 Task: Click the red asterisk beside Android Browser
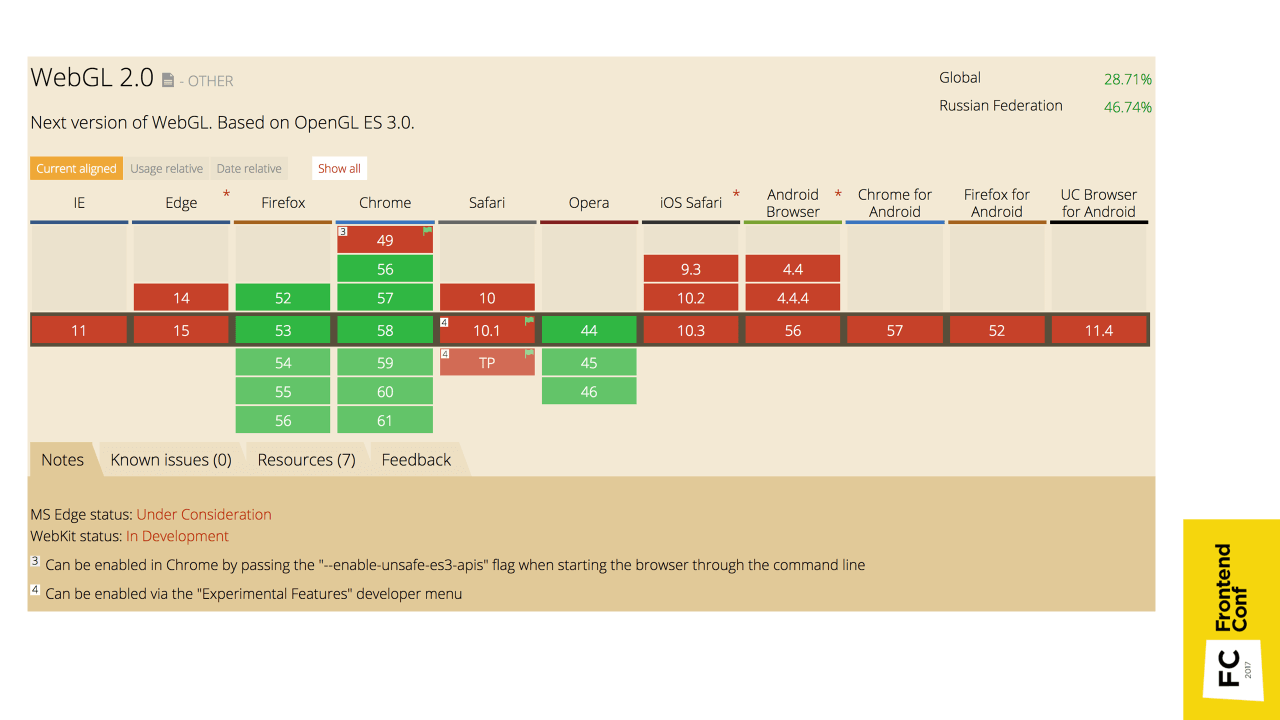[838, 194]
